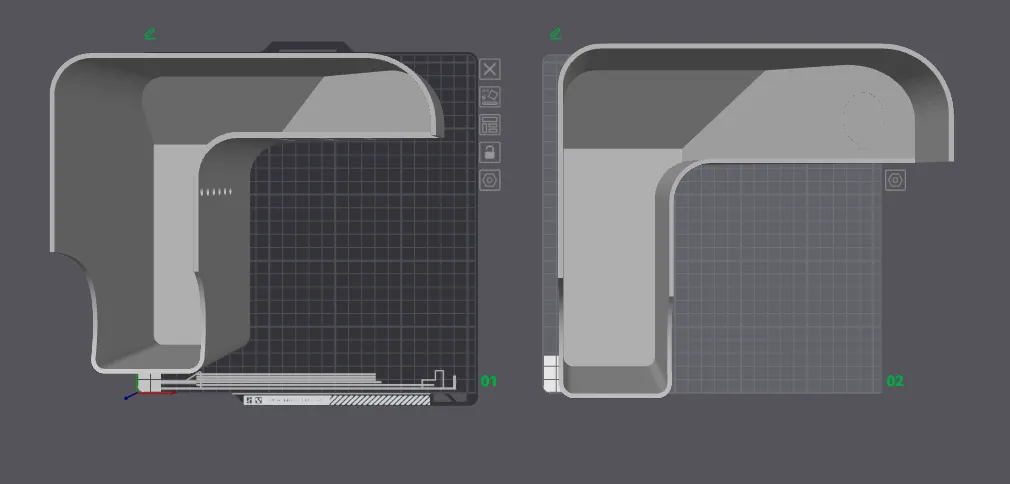Click the hatched bed label strip on plate 01
This screenshot has width=1010, height=484.
point(379,400)
